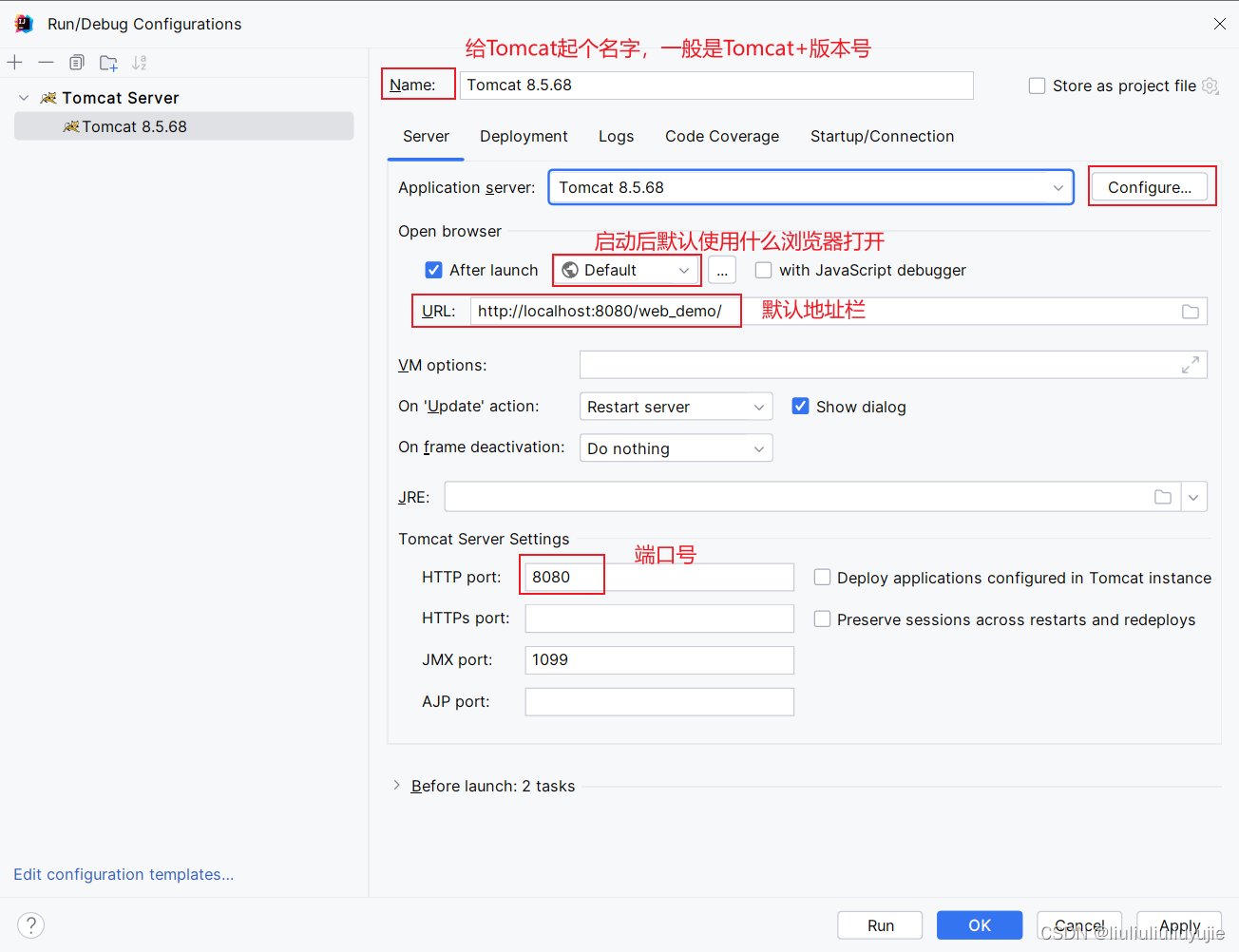Click the Apply button
Image resolution: width=1239 pixels, height=952 pixels.
tap(1179, 925)
